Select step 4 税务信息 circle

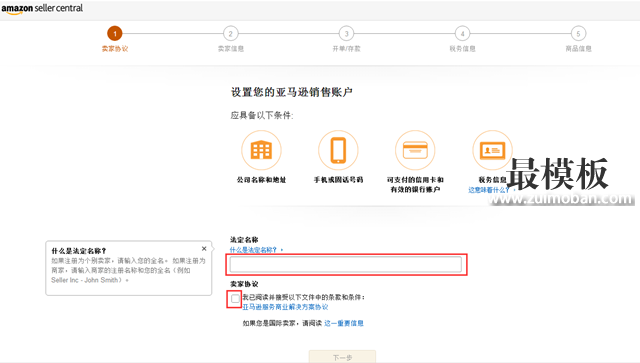point(462,33)
